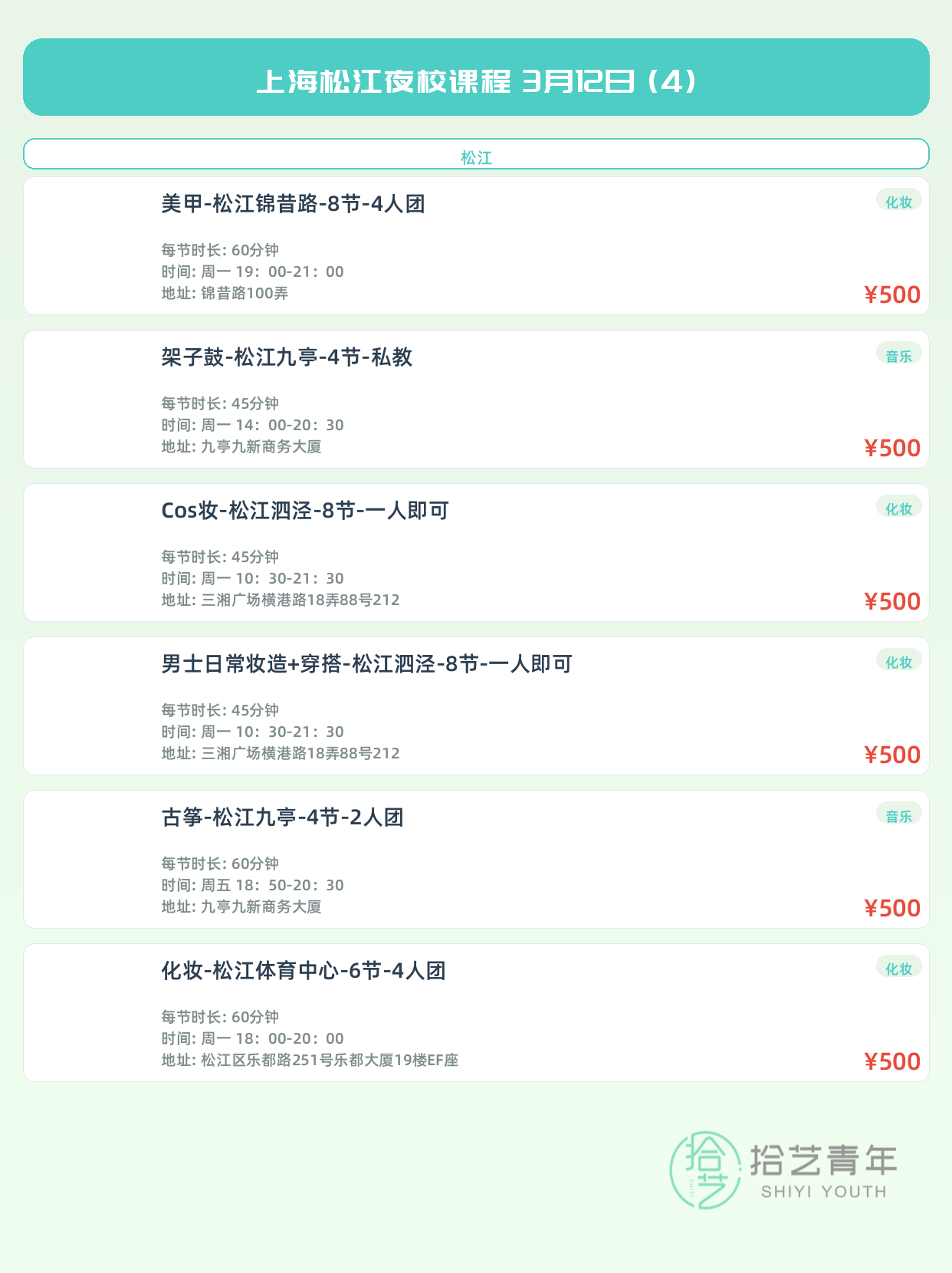Click the SHIYI YOUTH logo text

point(823,1192)
